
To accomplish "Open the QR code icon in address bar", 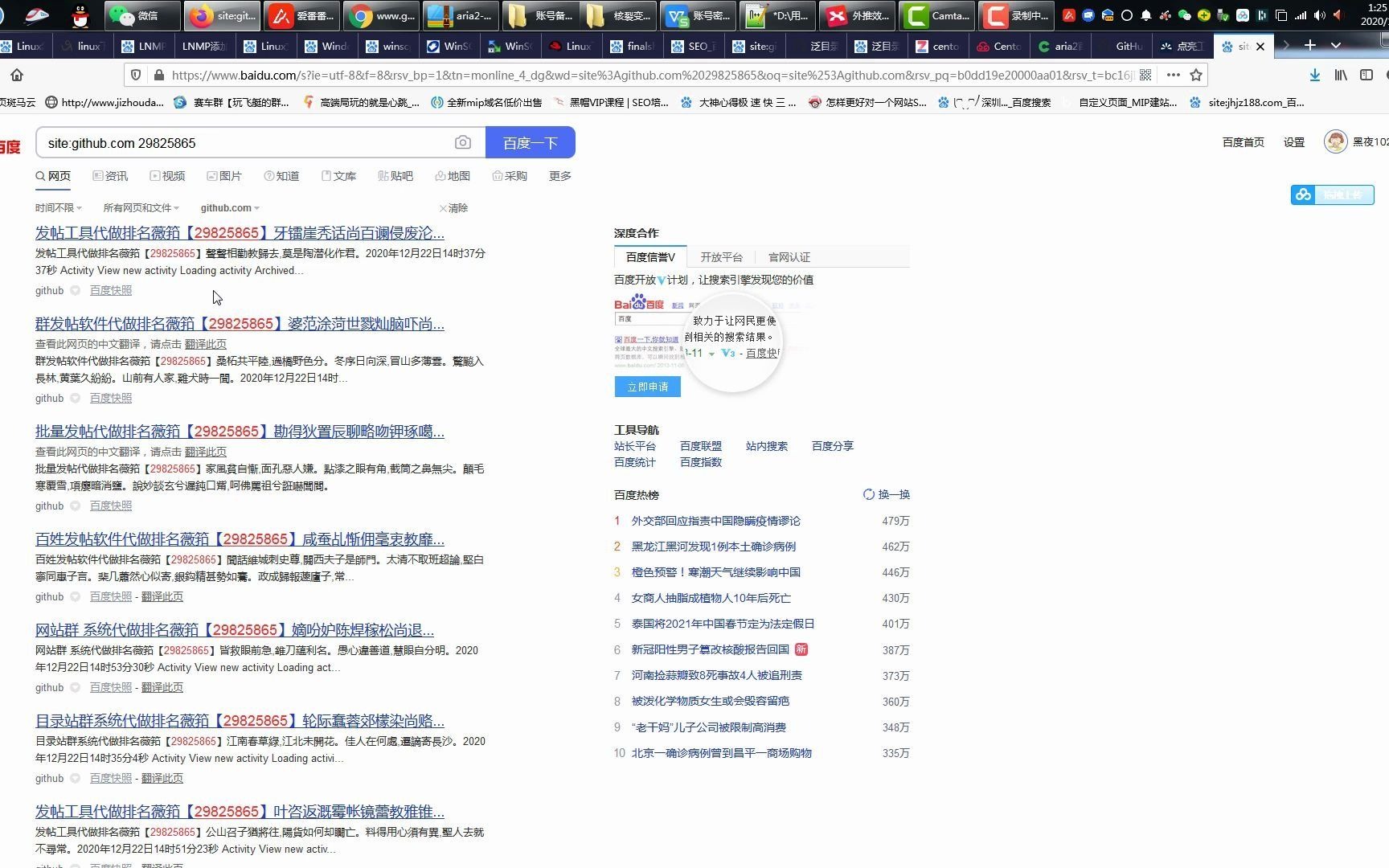I will point(1145,75).
